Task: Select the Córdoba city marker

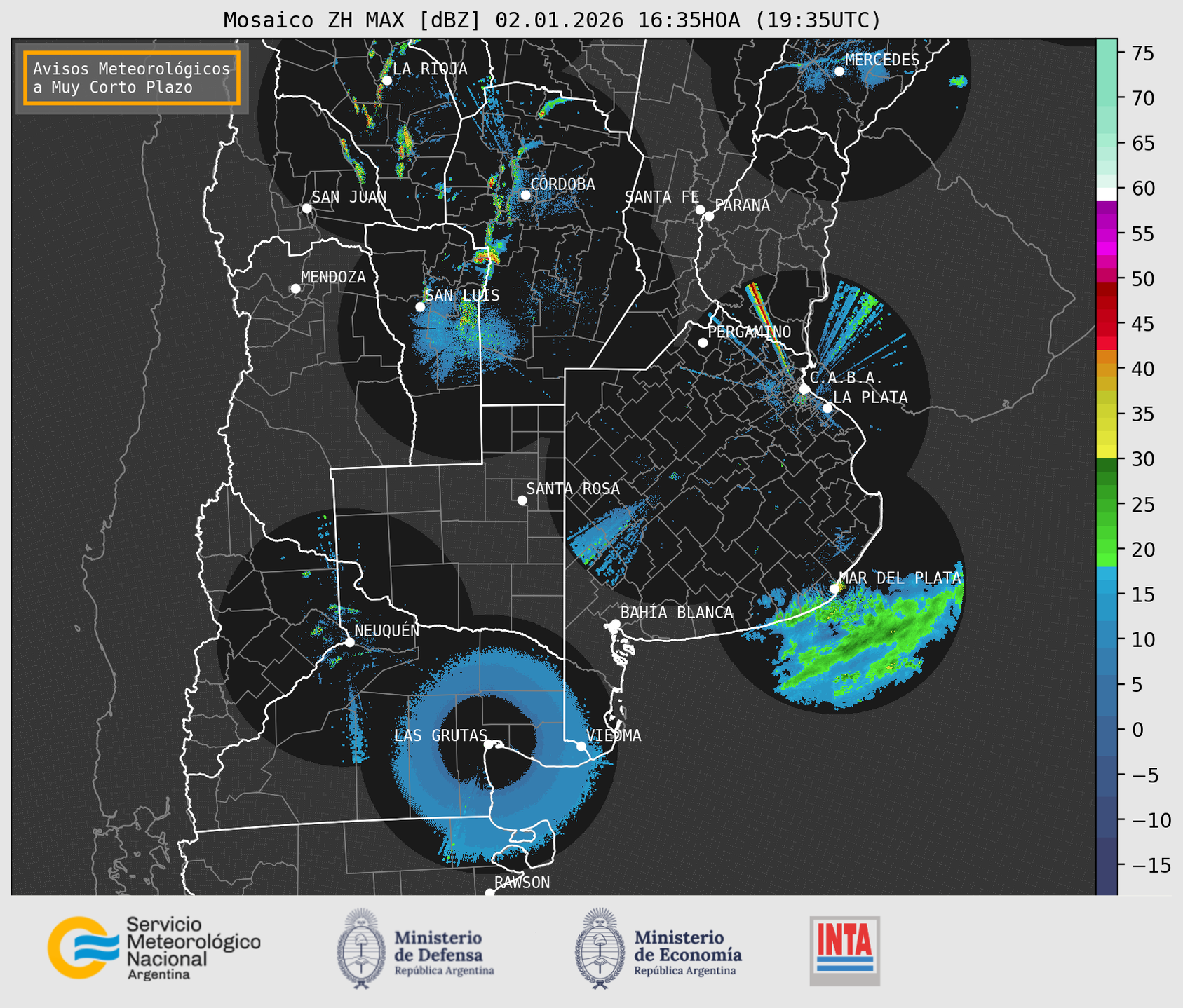Action: click(525, 195)
